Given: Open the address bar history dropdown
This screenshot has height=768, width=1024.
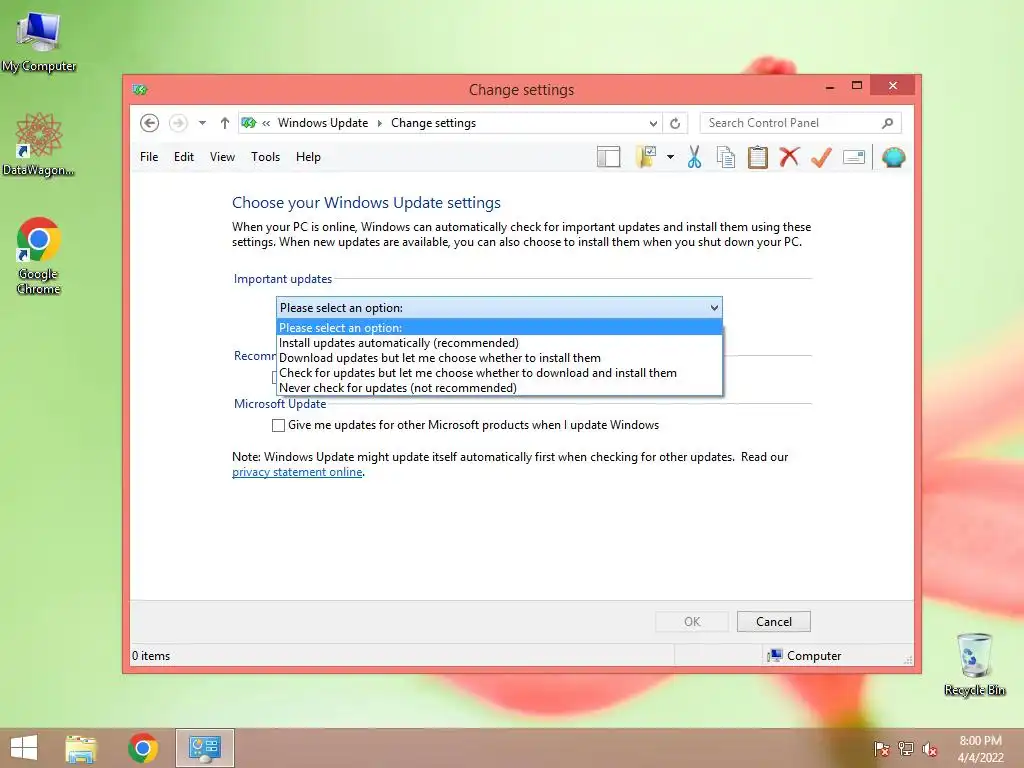Looking at the screenshot, I should pyautogui.click(x=653, y=123).
